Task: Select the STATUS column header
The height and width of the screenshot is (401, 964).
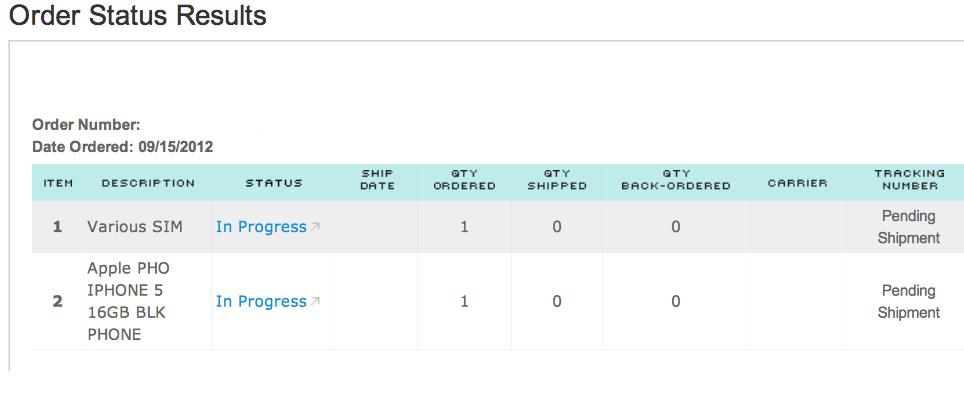Action: pos(274,183)
